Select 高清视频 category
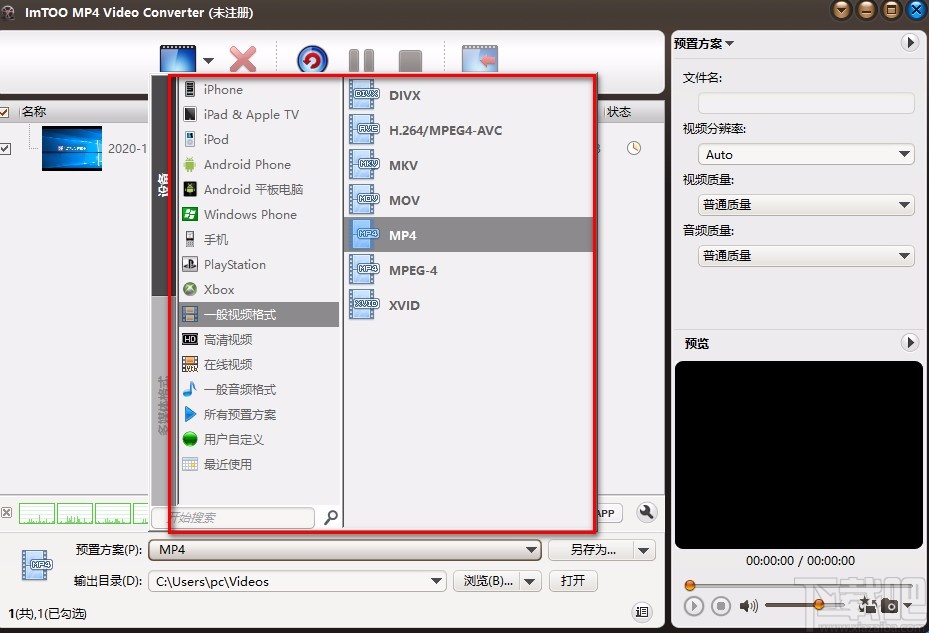This screenshot has width=929, height=633. (x=259, y=339)
